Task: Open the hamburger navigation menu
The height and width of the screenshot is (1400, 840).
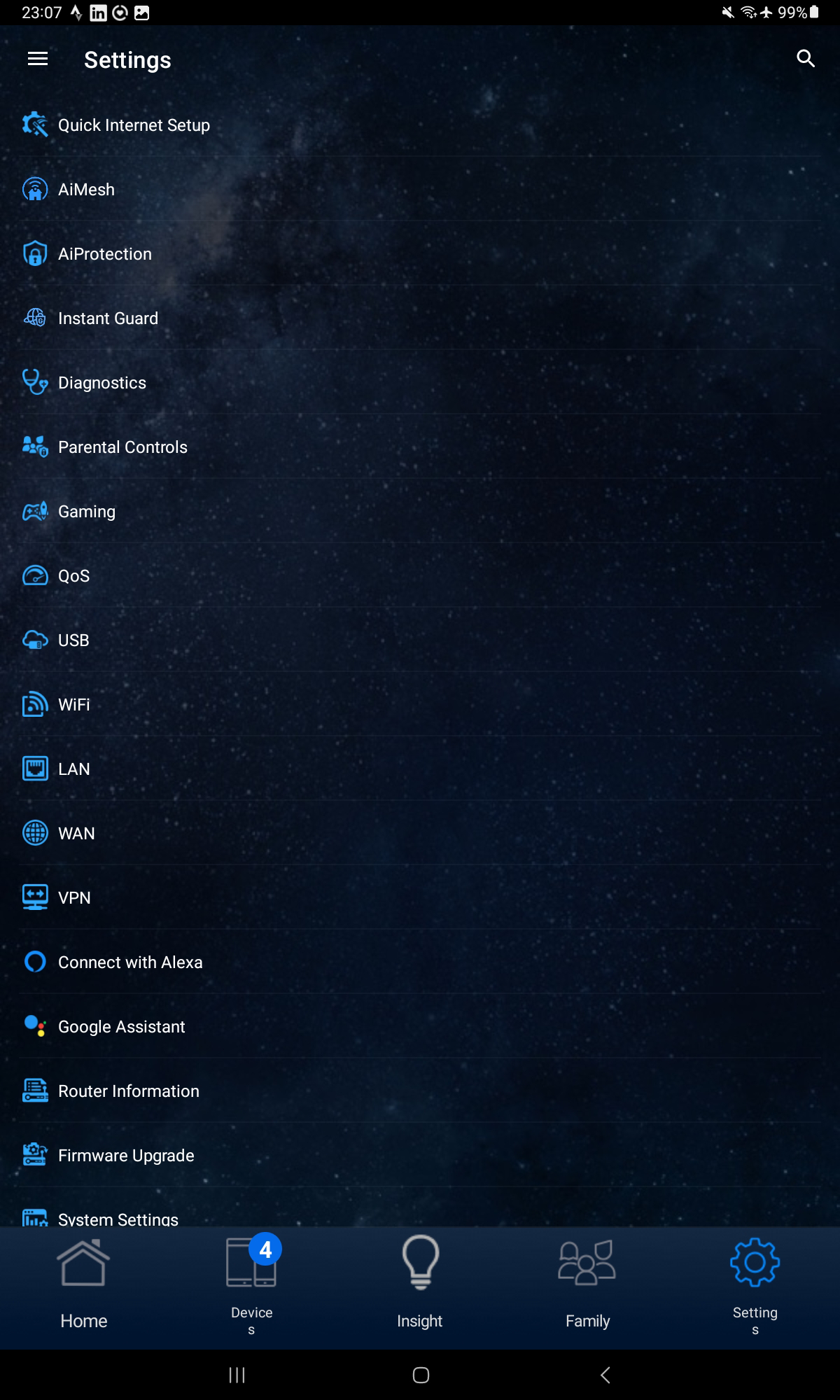Action: (x=38, y=59)
